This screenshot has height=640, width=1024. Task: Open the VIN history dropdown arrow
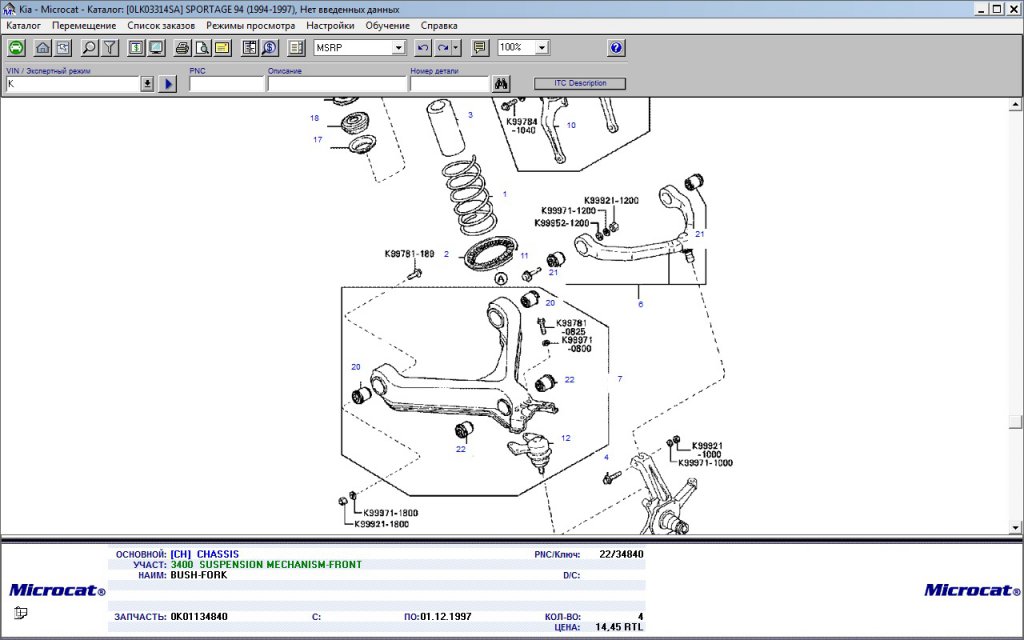tap(147, 84)
